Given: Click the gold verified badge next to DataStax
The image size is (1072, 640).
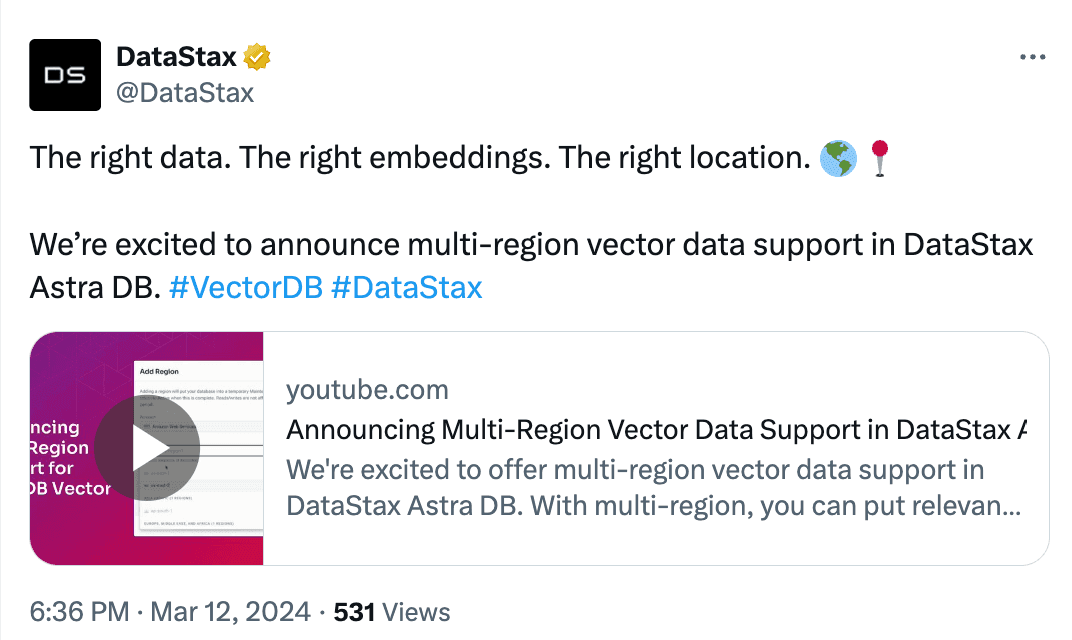Looking at the screenshot, I should click(x=259, y=57).
